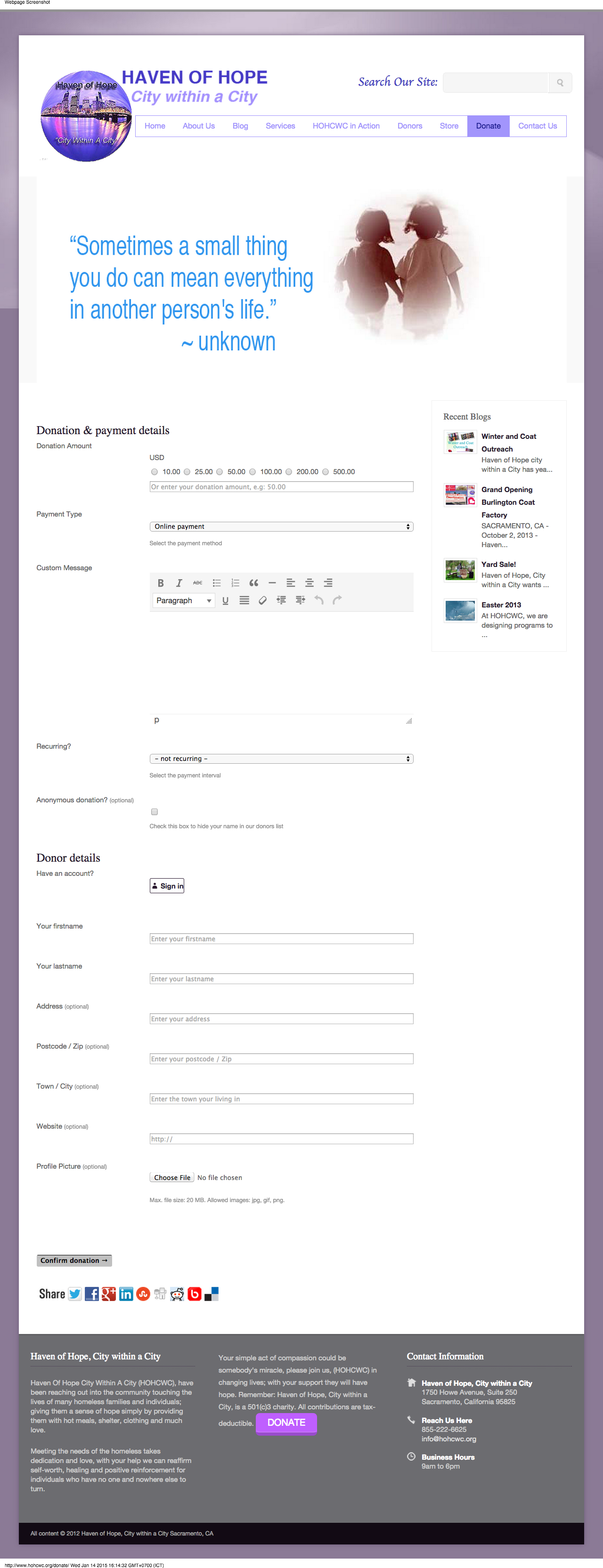603x1568 pixels.
Task: Justify the message text
Action: coord(244,600)
